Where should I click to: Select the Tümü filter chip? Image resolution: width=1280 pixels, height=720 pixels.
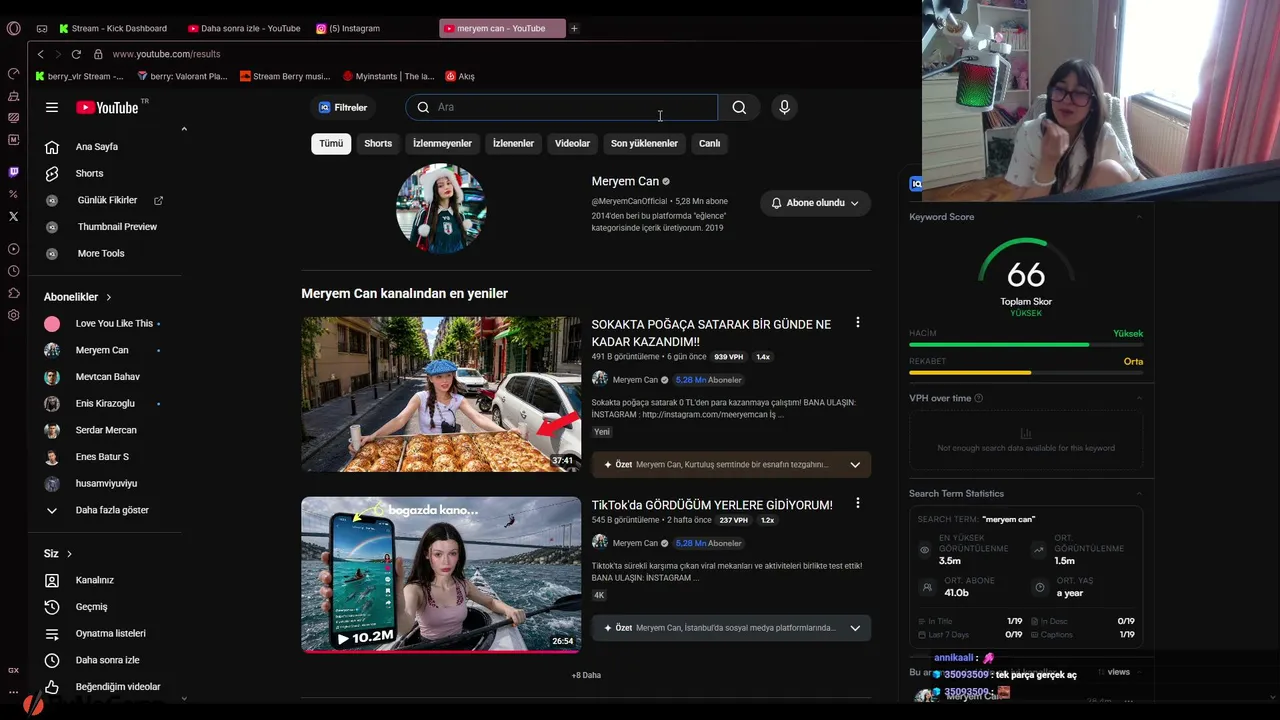331,143
